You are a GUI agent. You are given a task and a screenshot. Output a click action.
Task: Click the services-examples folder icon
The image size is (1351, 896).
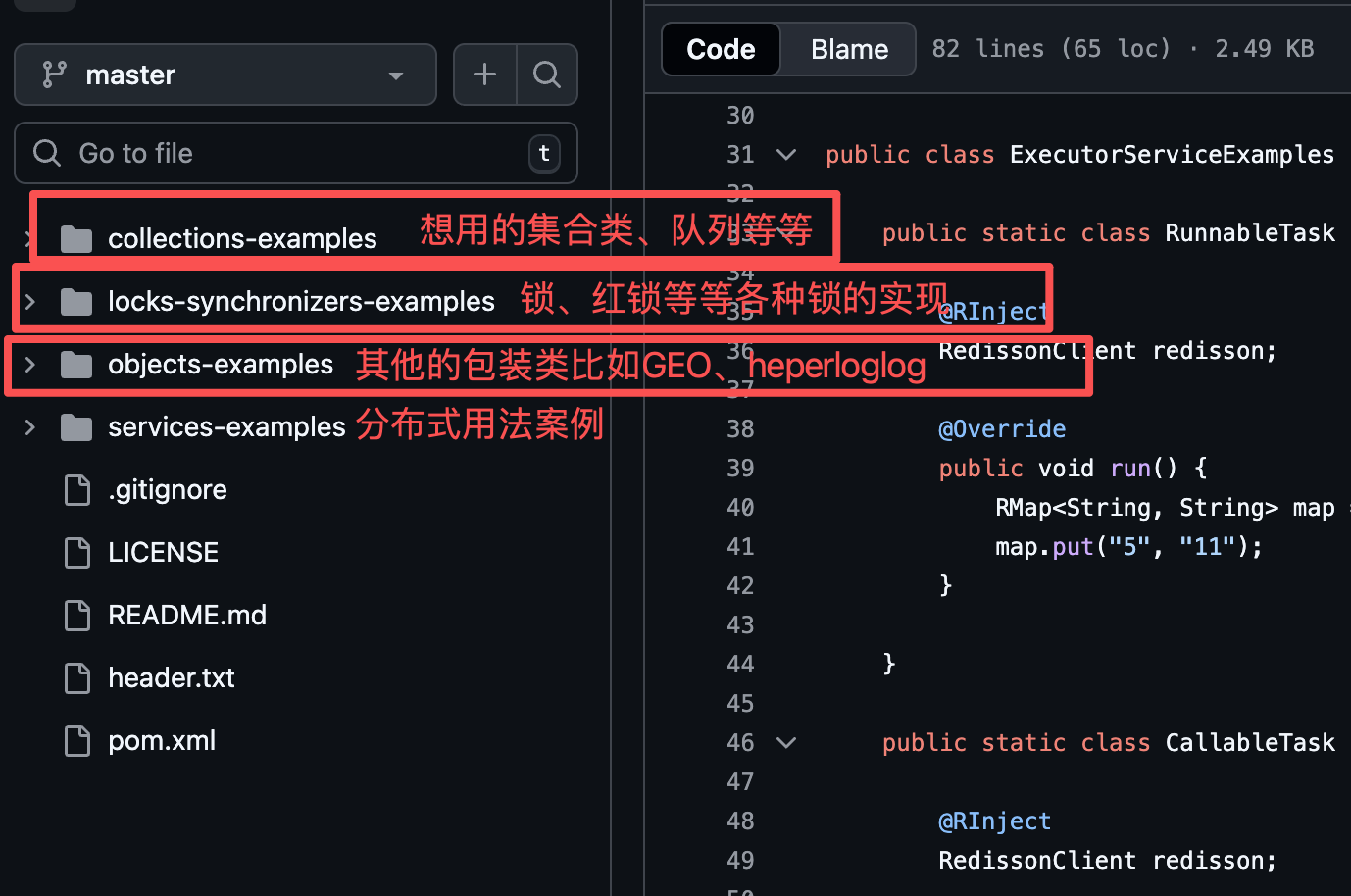[x=76, y=426]
